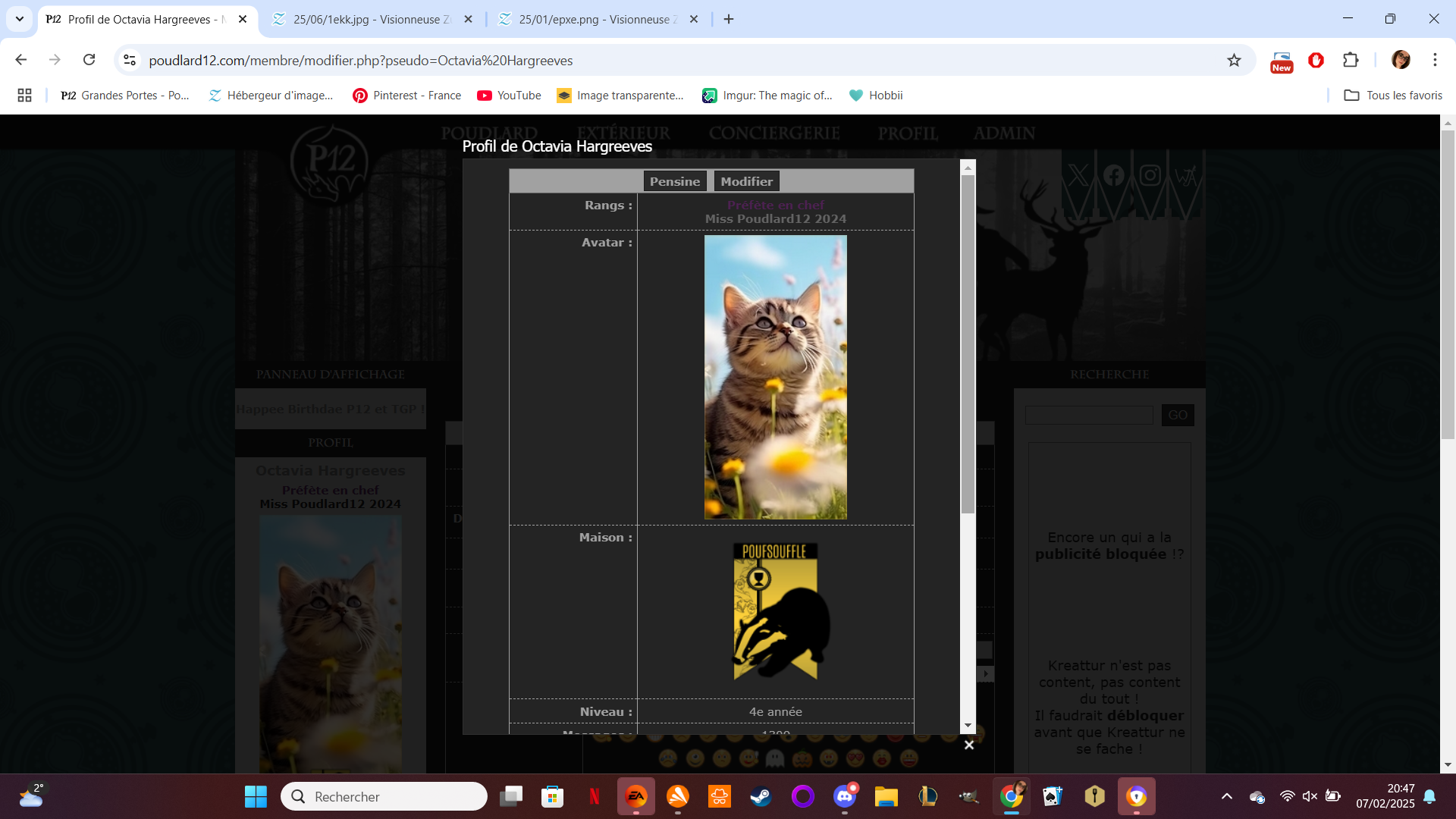Viewport: 1456px width, 819px height.
Task: Switch to the 25/06/1ekk.jpg tab
Action: (x=372, y=19)
